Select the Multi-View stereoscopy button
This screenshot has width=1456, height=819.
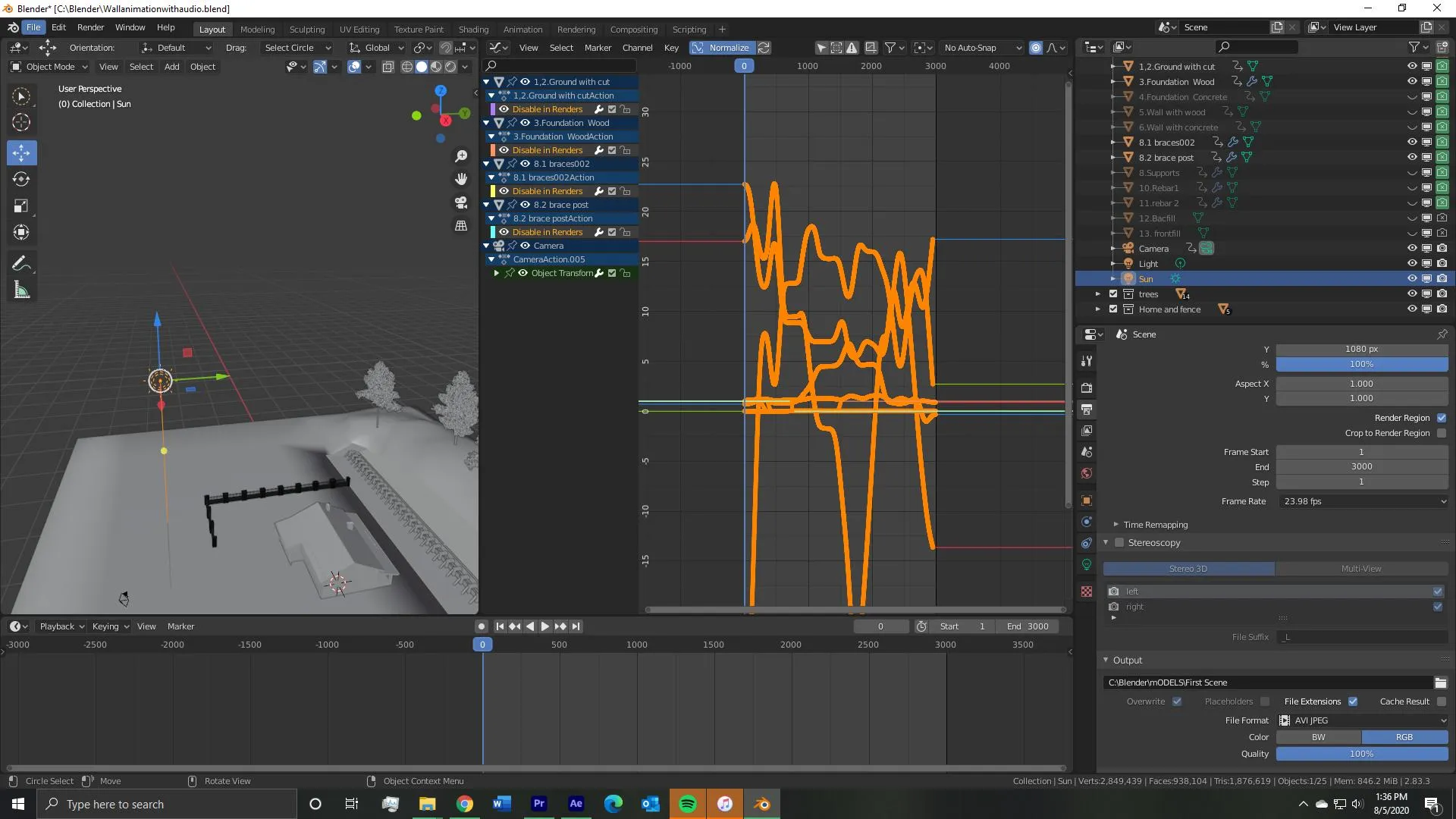click(x=1361, y=569)
